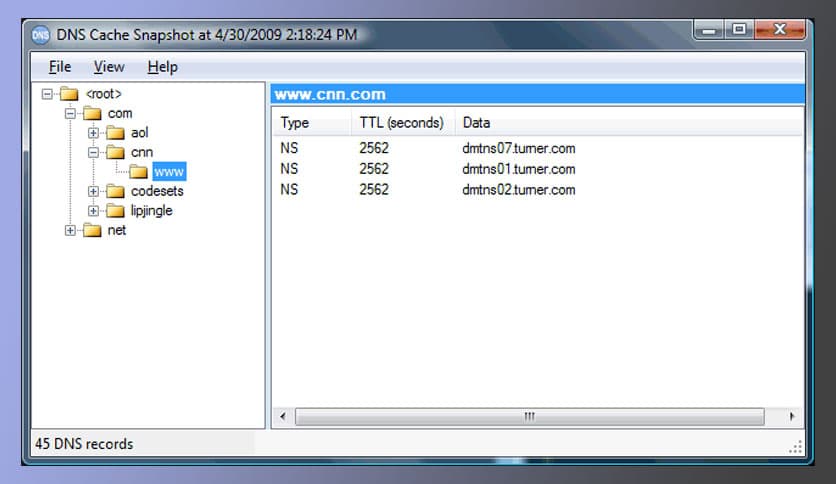Click the window resize grip
Viewport: 836px width, 484px height.
pos(795,448)
